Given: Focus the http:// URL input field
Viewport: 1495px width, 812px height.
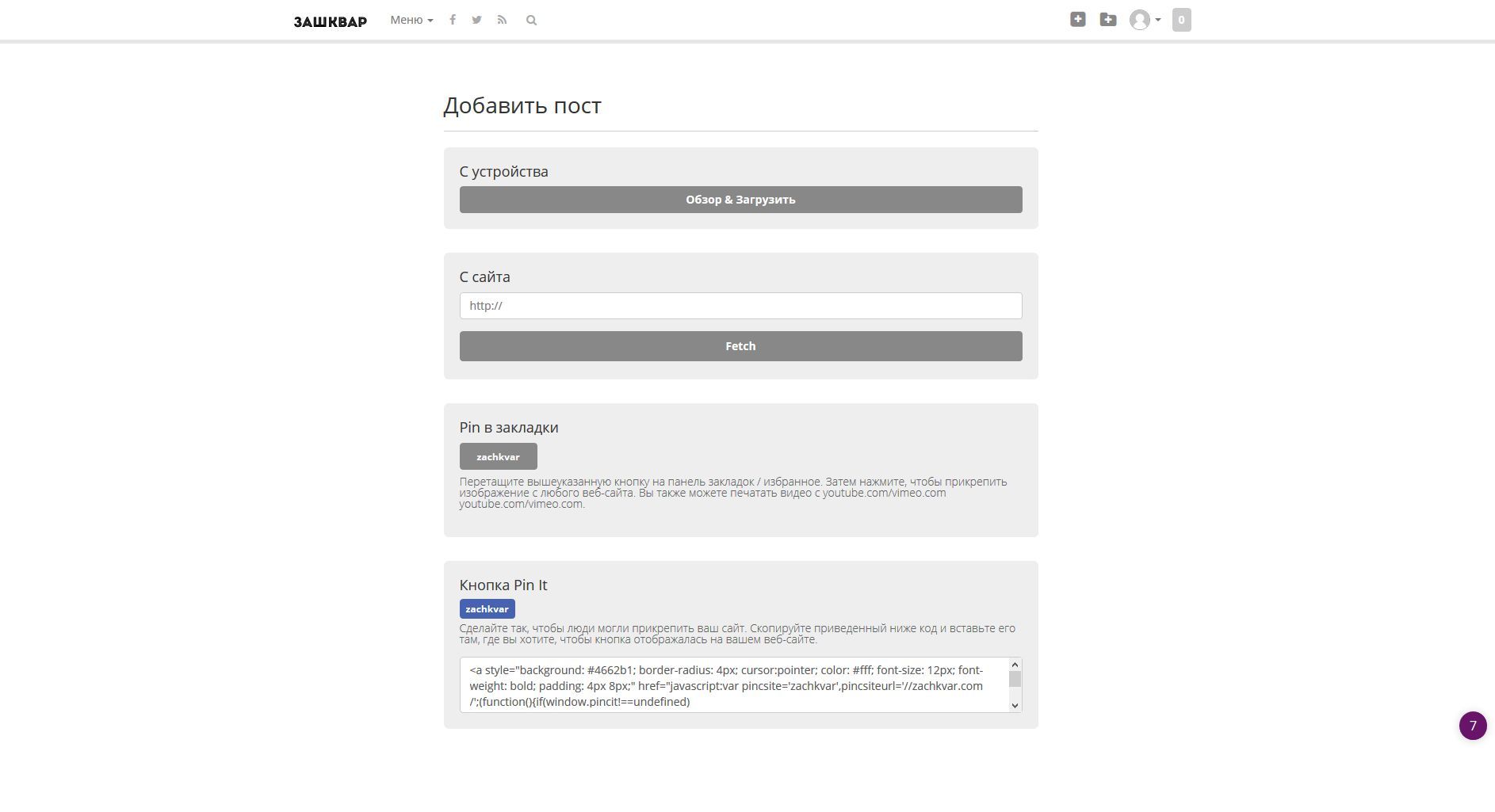Looking at the screenshot, I should tap(740, 306).
